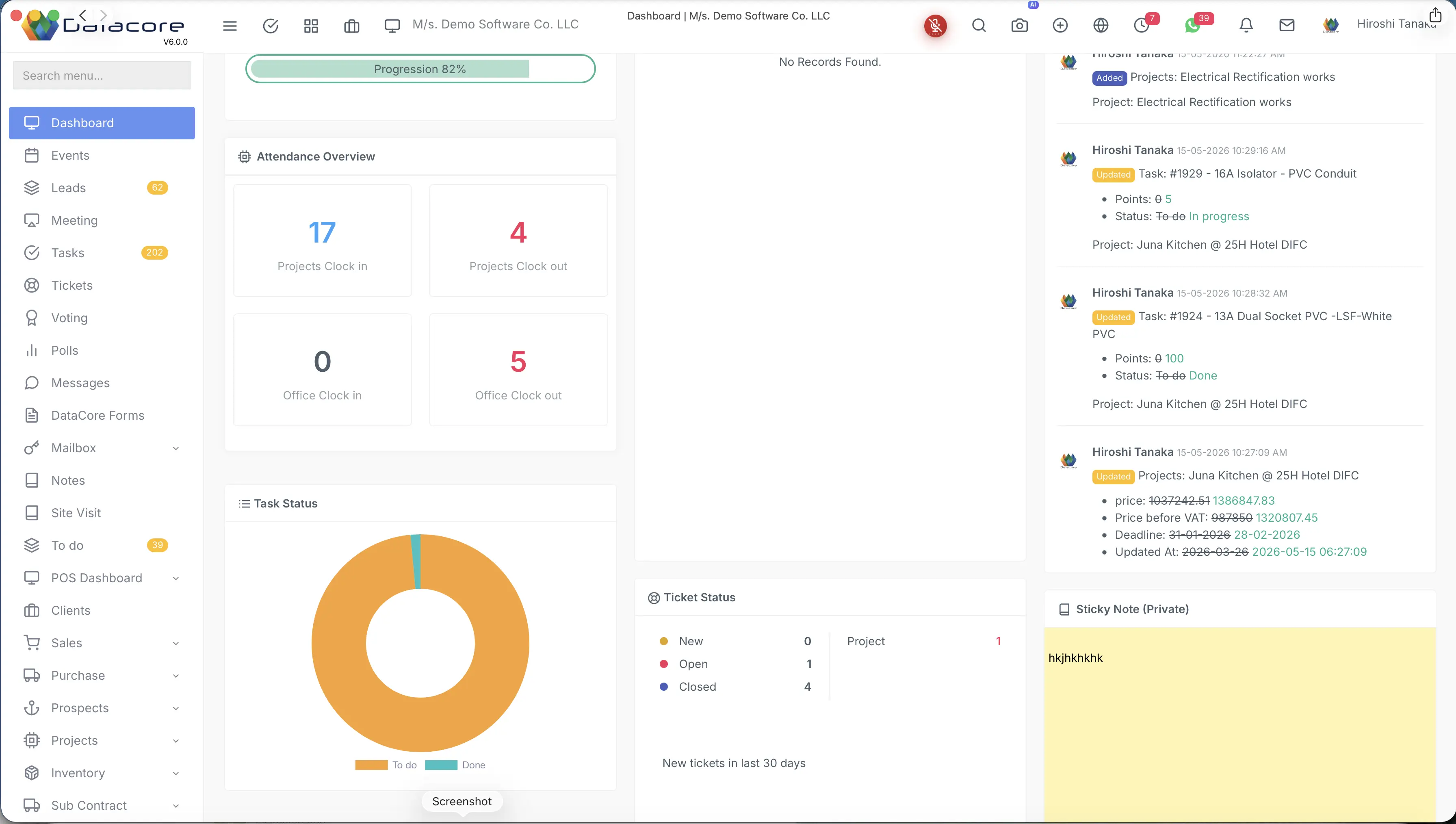Open Voting in the sidebar

click(x=102, y=318)
